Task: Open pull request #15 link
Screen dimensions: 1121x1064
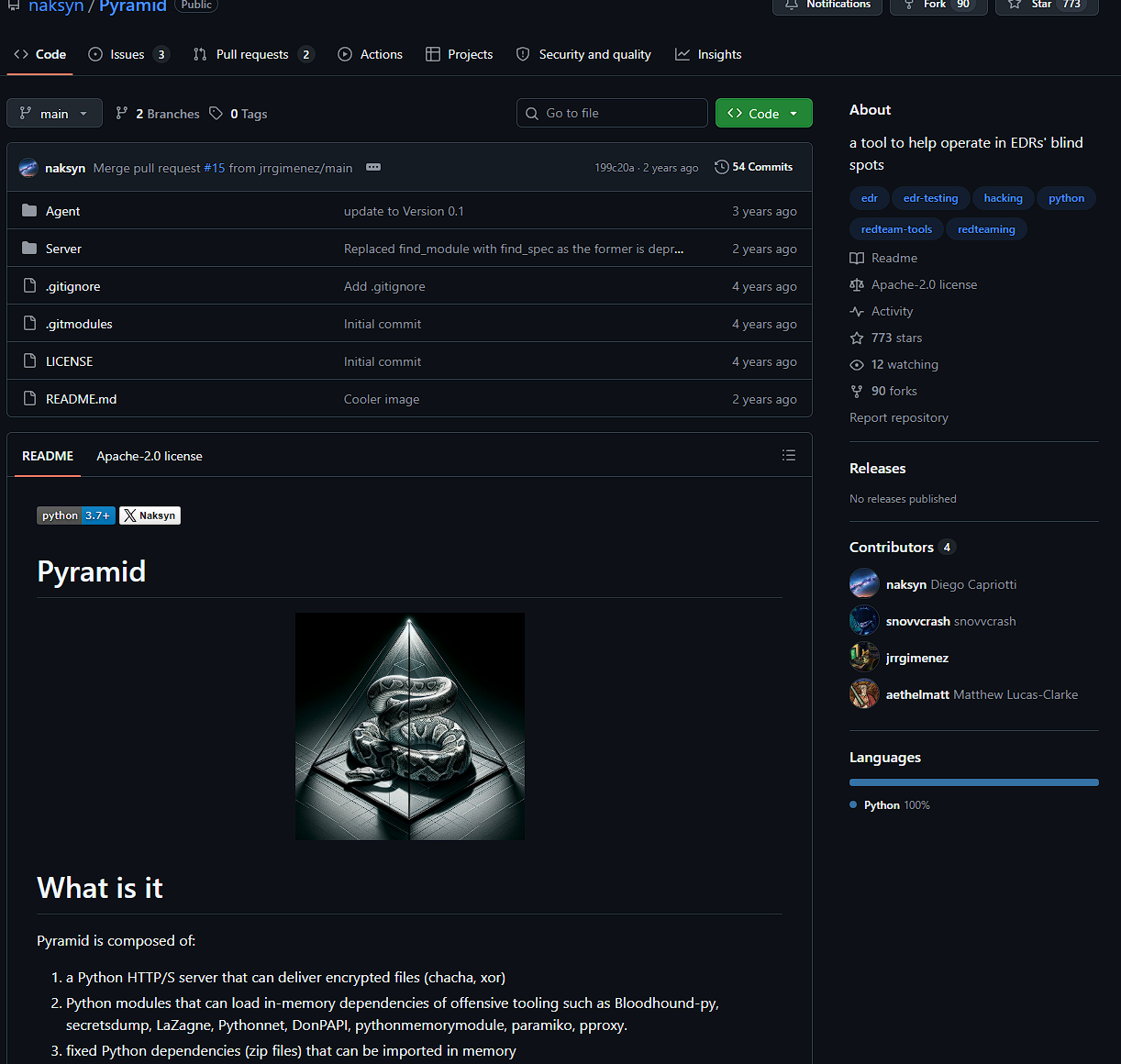Action: click(214, 168)
